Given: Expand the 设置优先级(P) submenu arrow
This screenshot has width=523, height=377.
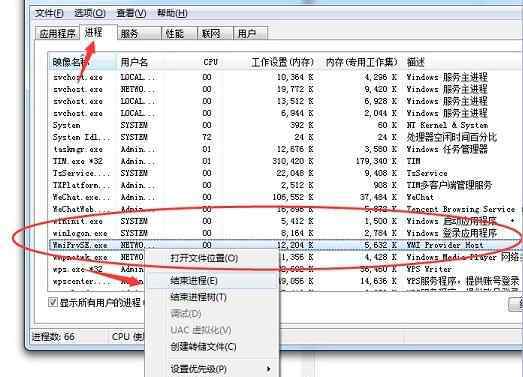Looking at the screenshot, I should (268, 369).
